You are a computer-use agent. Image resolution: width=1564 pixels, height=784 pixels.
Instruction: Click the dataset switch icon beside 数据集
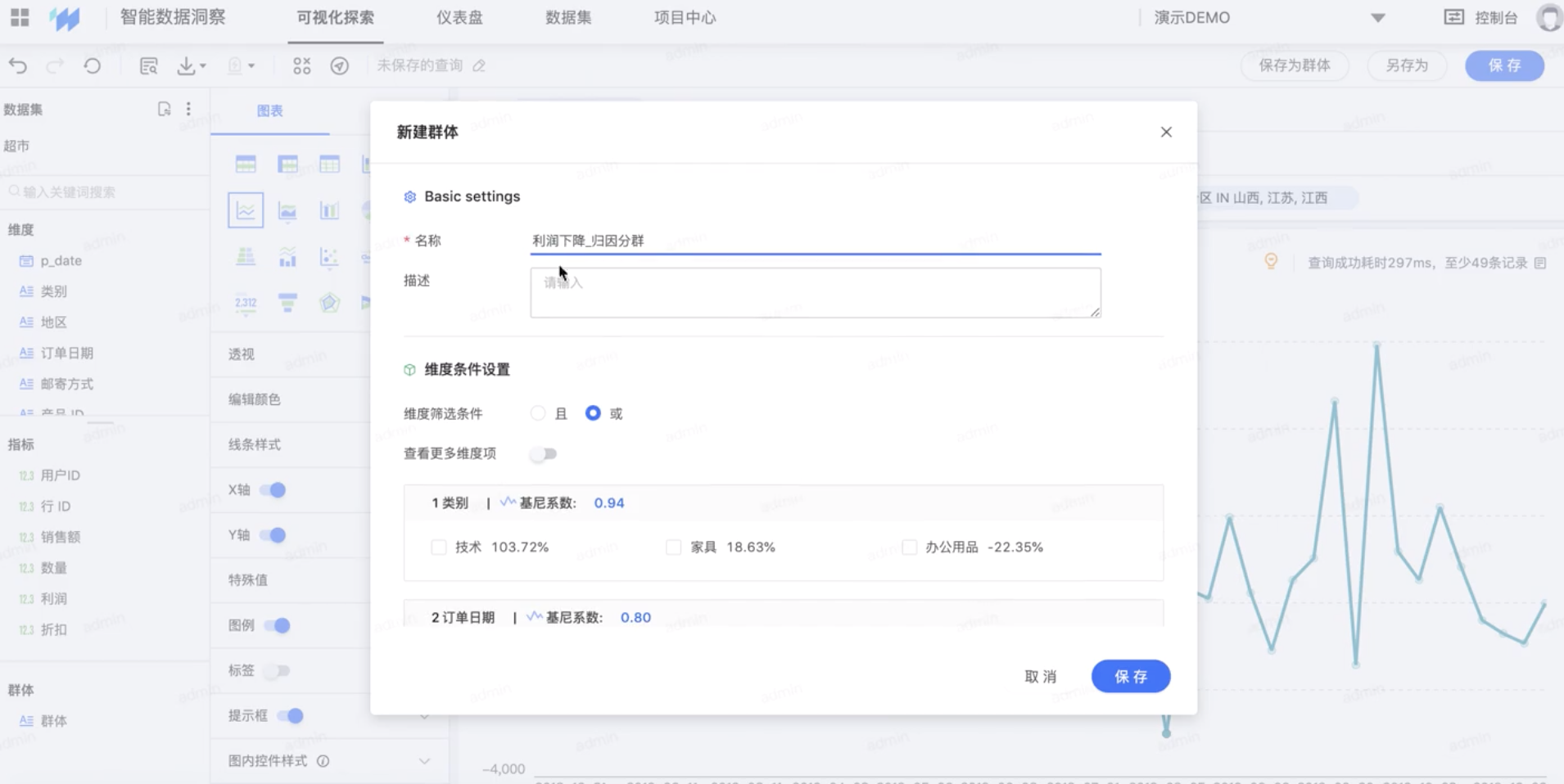pos(165,109)
